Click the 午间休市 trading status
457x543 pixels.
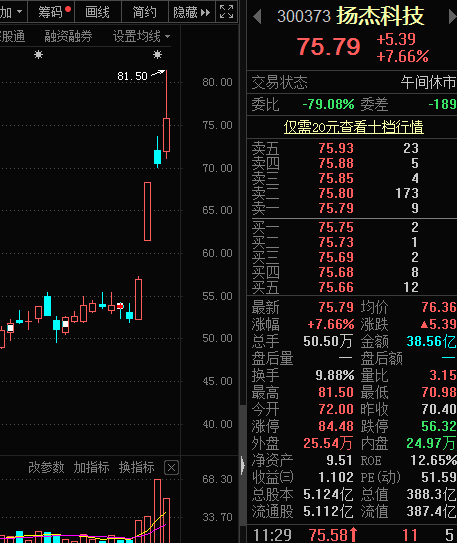429,83
